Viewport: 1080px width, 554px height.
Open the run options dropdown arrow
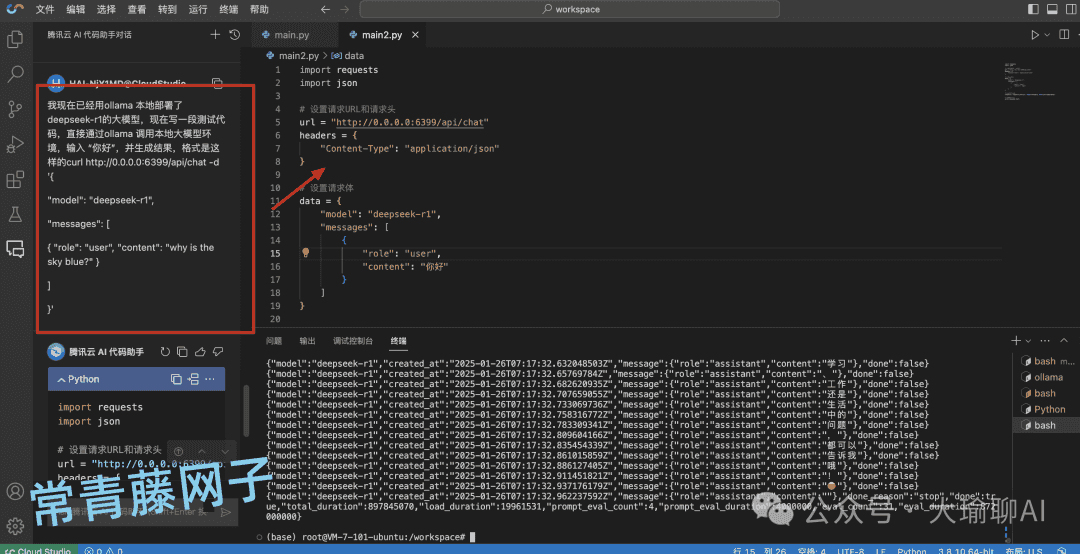[1047, 34]
